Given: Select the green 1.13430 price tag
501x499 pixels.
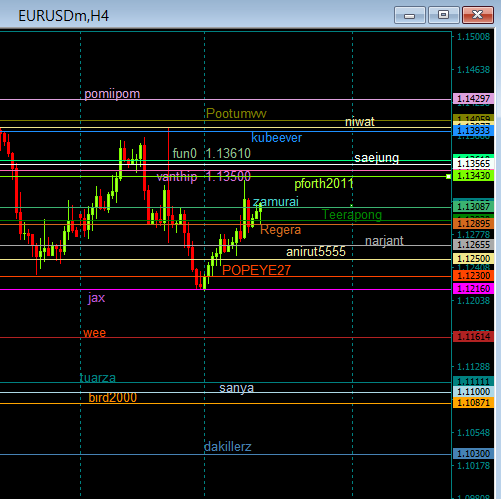Looking at the screenshot, I should click(473, 176).
